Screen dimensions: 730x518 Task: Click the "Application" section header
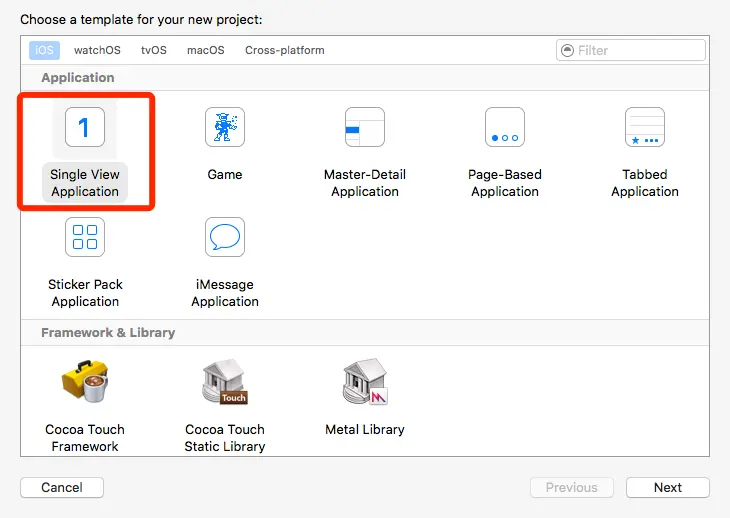78,78
